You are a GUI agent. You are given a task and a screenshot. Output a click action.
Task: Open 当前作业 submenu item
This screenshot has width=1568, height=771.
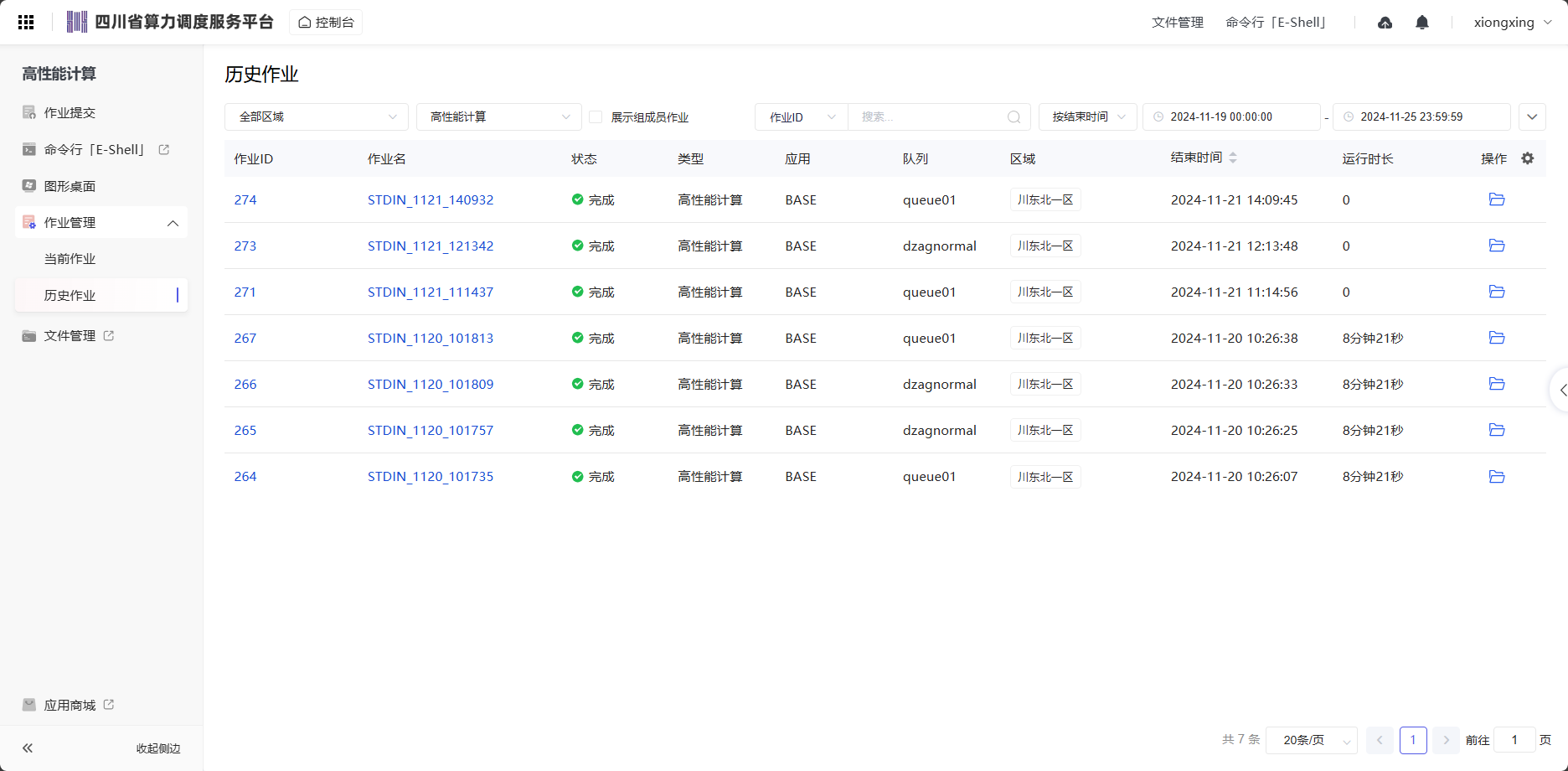point(70,259)
